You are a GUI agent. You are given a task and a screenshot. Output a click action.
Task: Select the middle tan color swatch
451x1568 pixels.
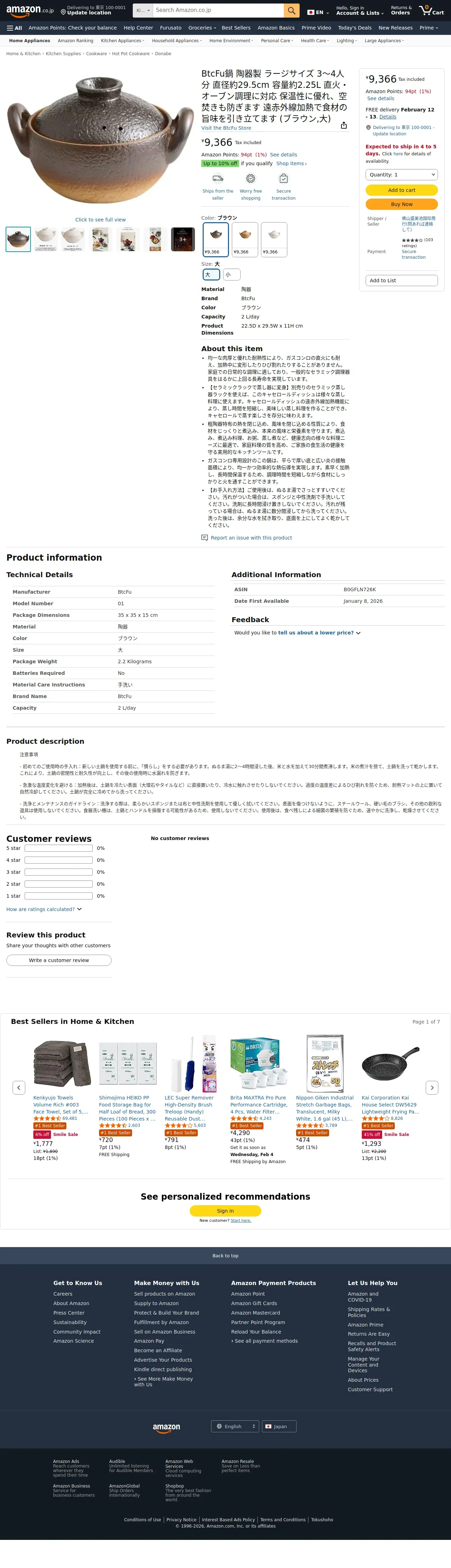point(245,240)
